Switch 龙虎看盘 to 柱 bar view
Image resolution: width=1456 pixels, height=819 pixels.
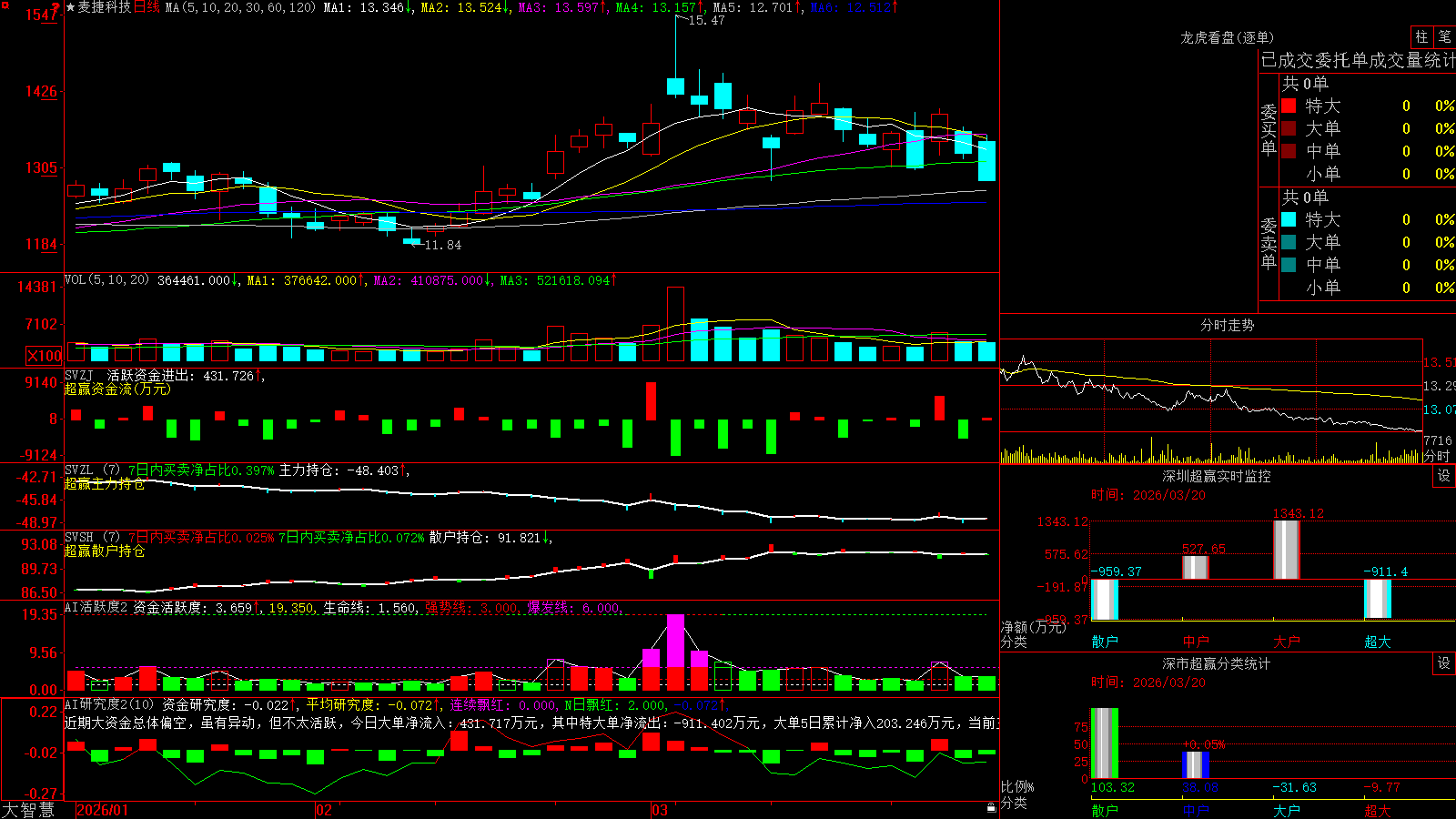(1421, 37)
